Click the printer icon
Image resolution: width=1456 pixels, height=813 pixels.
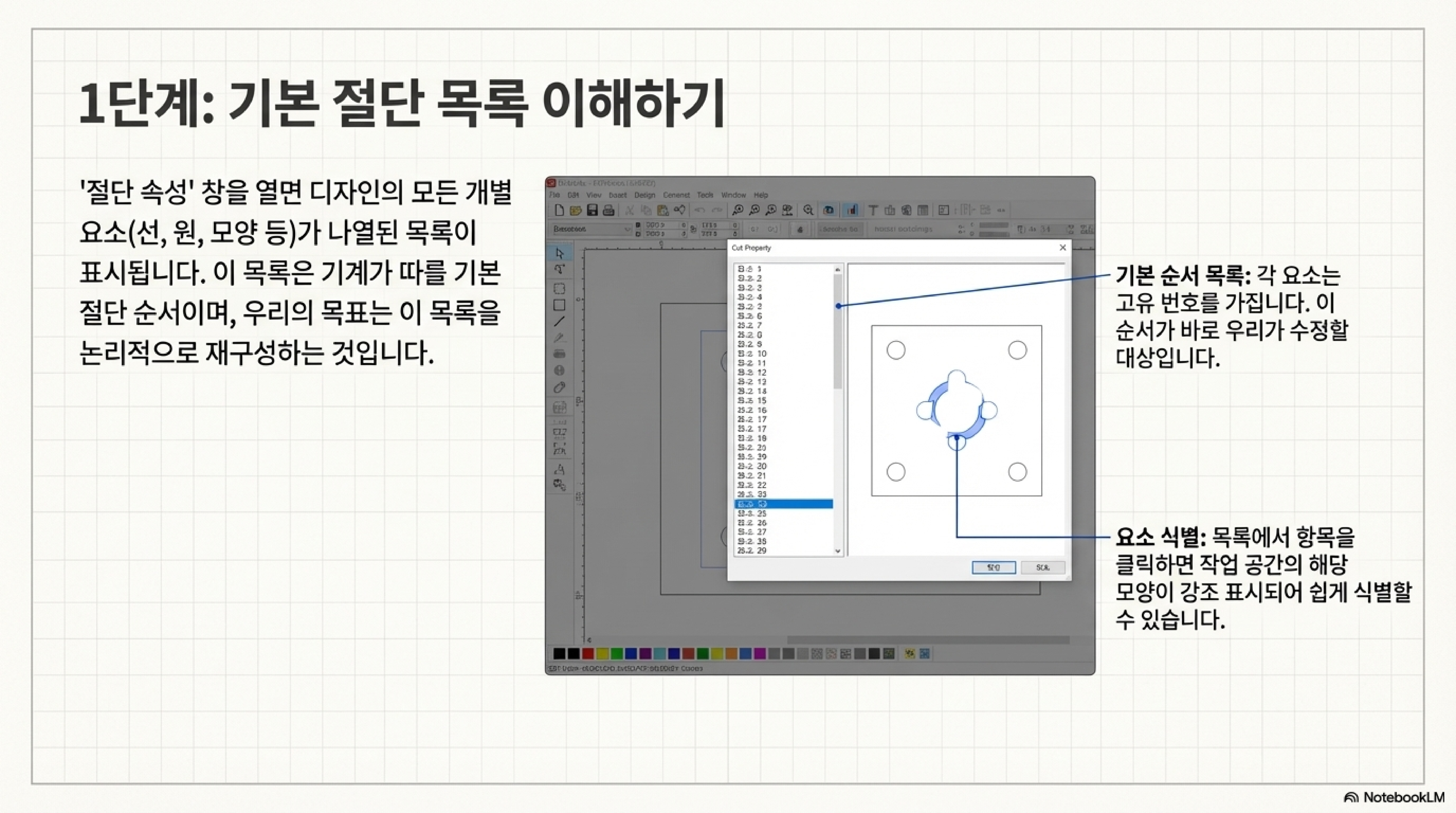608,210
